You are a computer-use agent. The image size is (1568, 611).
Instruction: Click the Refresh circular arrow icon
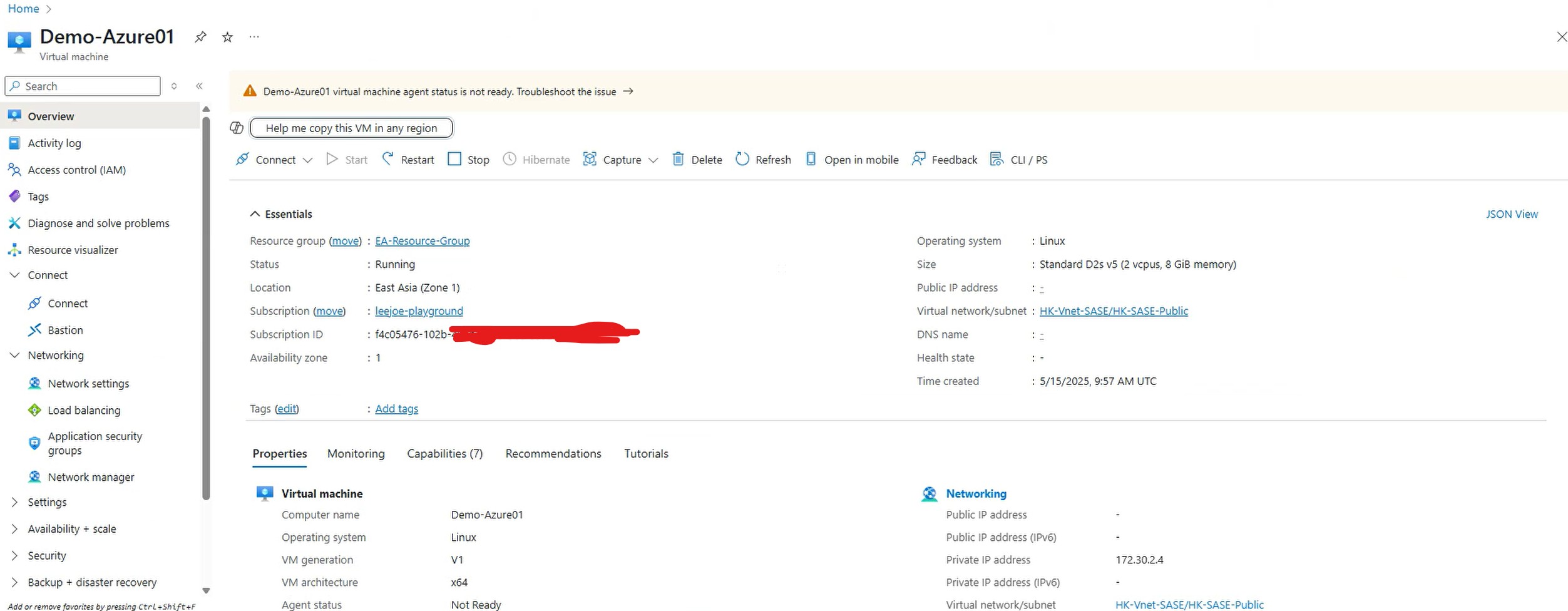tap(742, 159)
